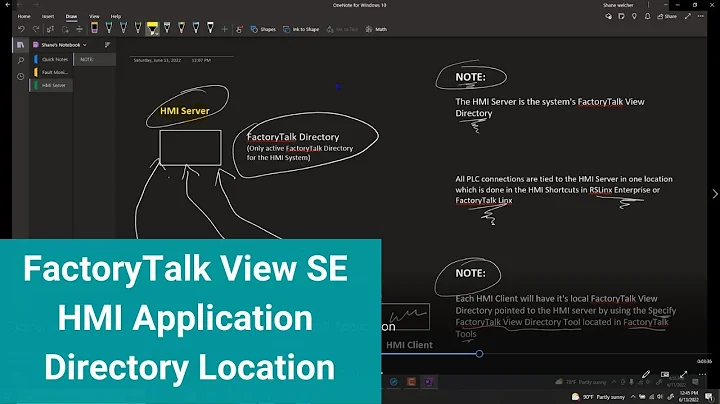Image resolution: width=720 pixels, height=404 pixels.
Task: Open Recent Notes clock icon
Action: [20, 77]
